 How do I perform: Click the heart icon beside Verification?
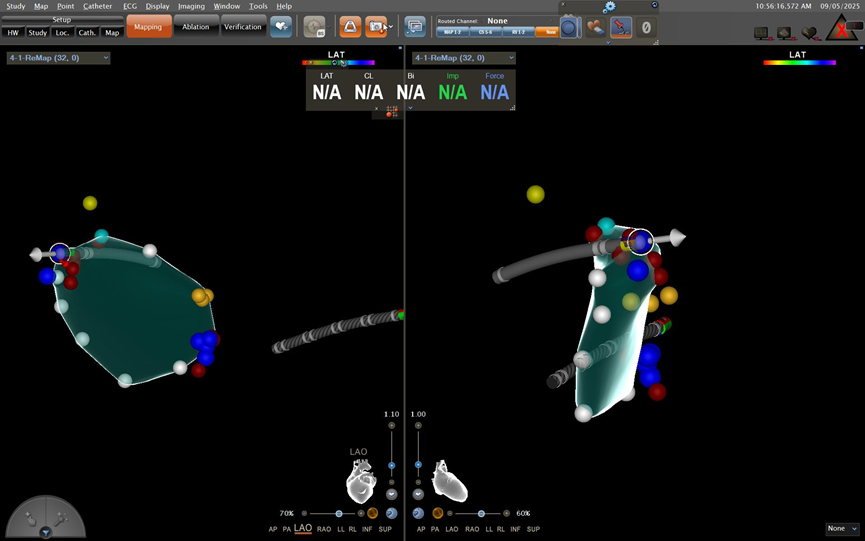tap(281, 27)
